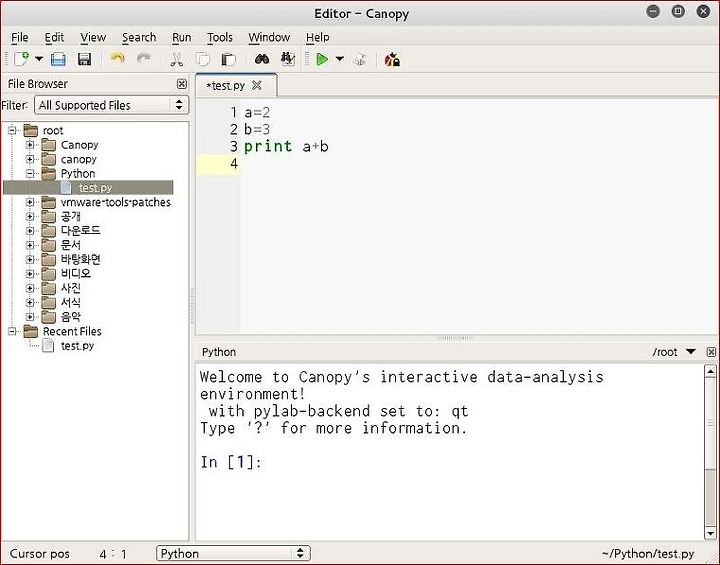Click the Find and Replace icon
The image size is (720, 565).
point(288,59)
